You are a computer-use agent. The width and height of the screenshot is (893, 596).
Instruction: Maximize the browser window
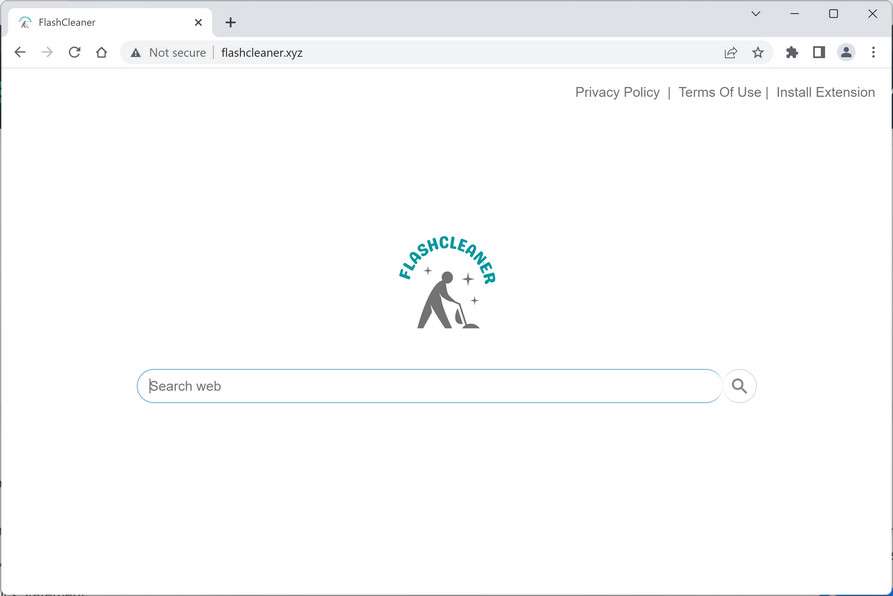(833, 14)
